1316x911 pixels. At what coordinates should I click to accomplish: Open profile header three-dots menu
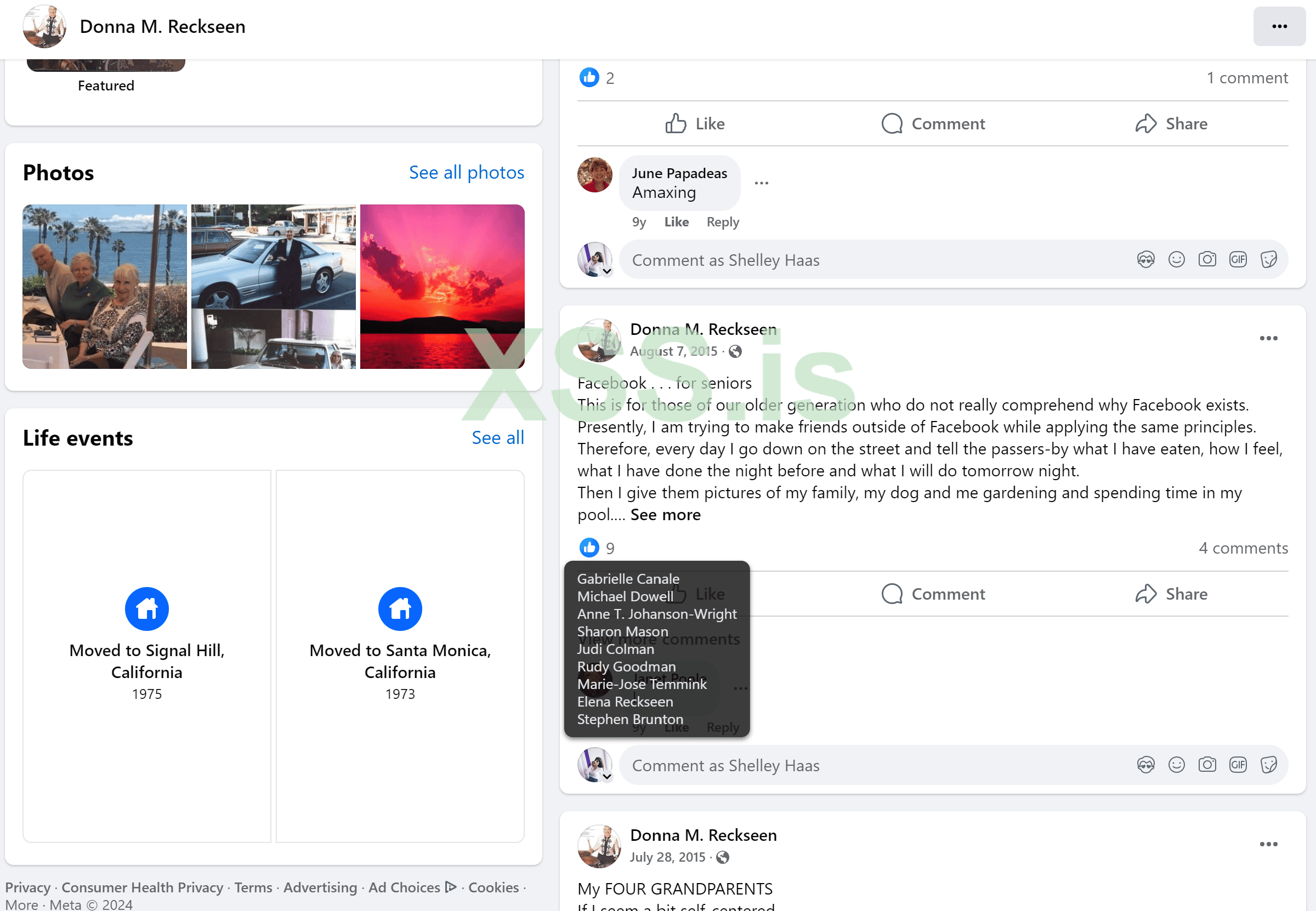click(x=1279, y=26)
